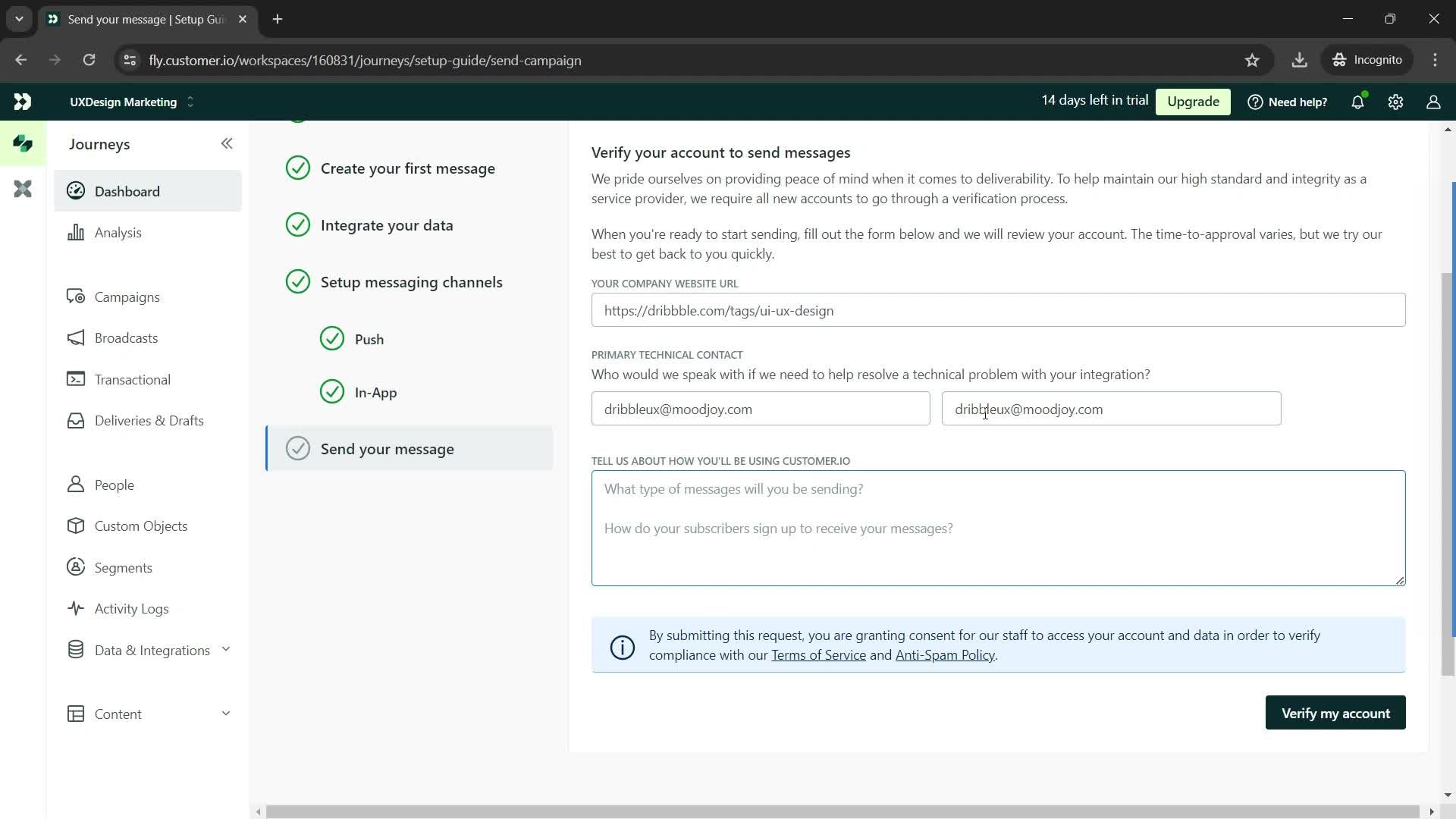Select the Dashboard menu item
This screenshot has height=819, width=1456.
(127, 192)
